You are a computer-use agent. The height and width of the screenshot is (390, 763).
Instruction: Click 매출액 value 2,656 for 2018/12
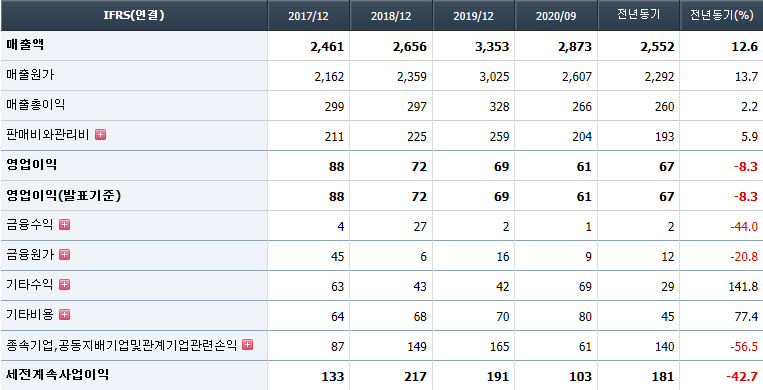pos(409,47)
